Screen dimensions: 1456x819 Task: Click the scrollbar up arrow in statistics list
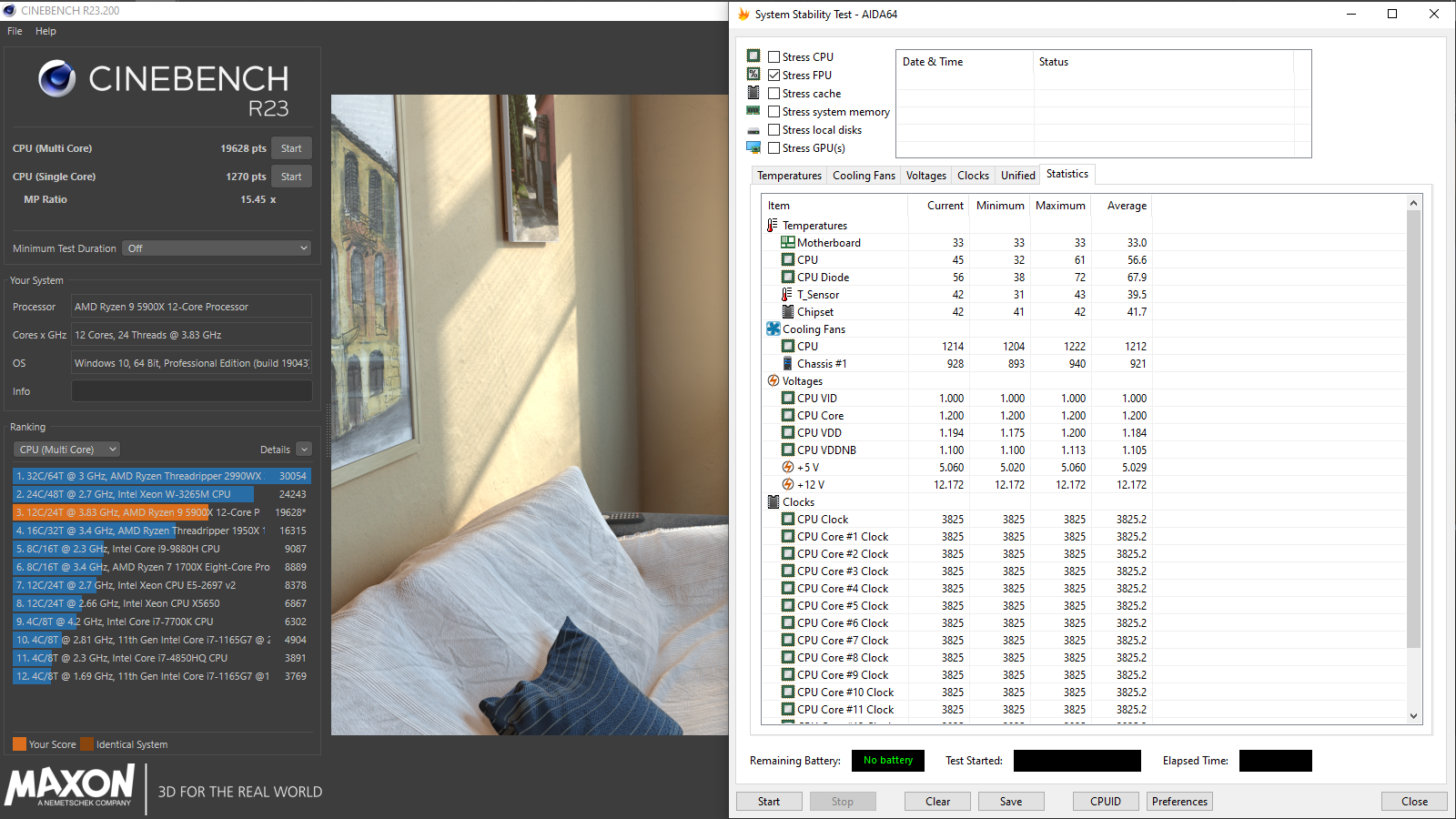tap(1413, 203)
